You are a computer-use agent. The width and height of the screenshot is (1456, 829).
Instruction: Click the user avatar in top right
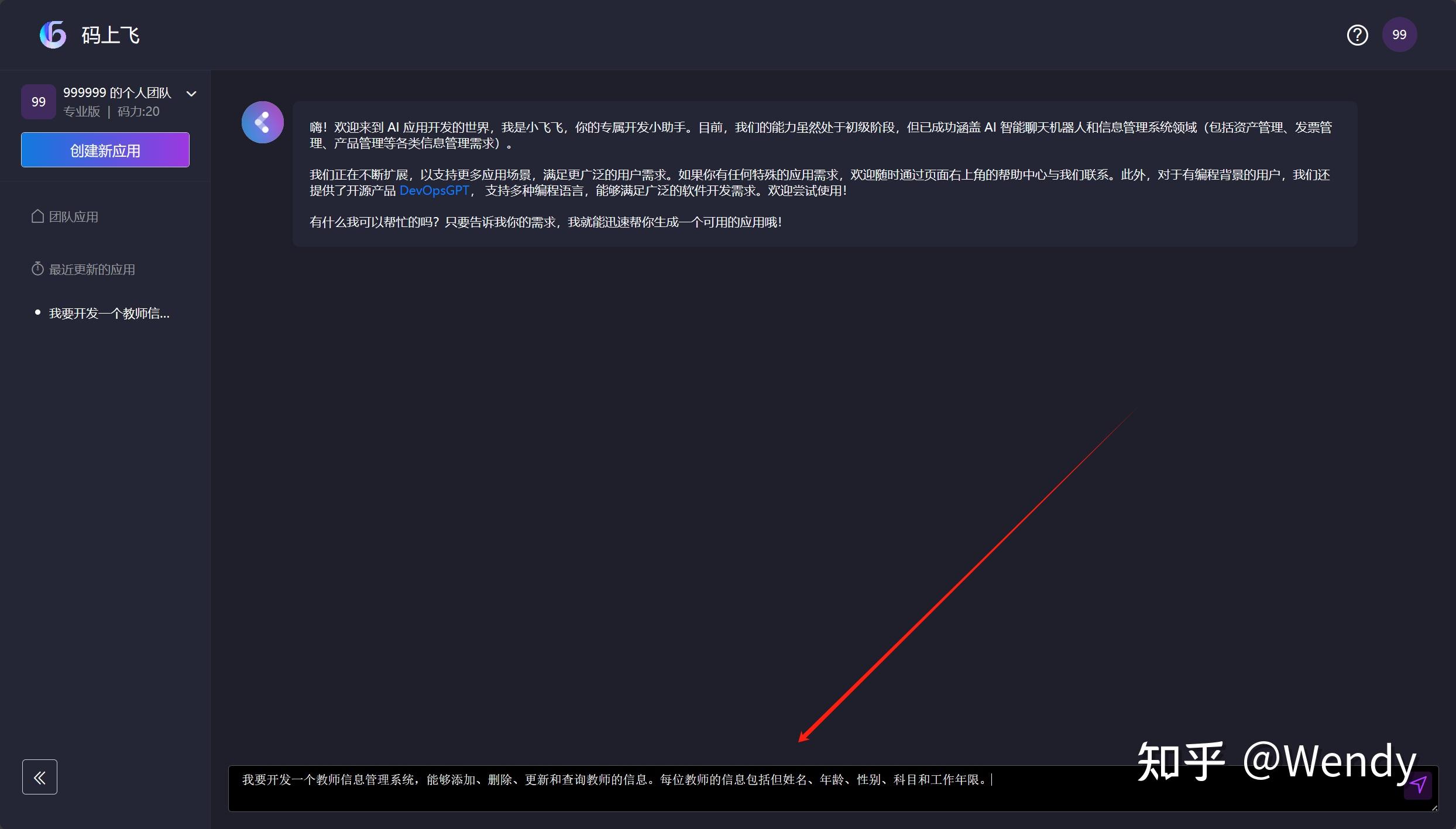(x=1400, y=35)
